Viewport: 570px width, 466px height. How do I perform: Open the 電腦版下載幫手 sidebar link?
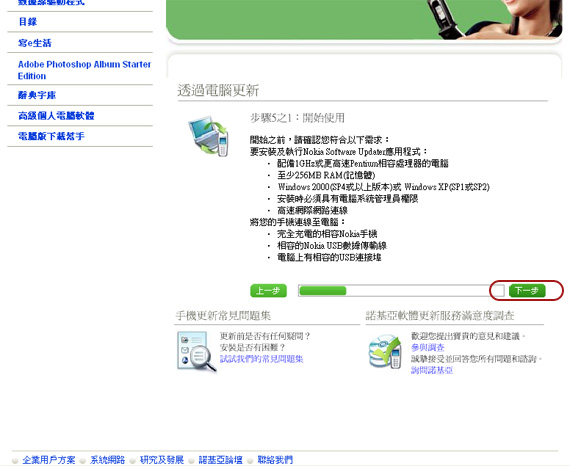coord(51,136)
